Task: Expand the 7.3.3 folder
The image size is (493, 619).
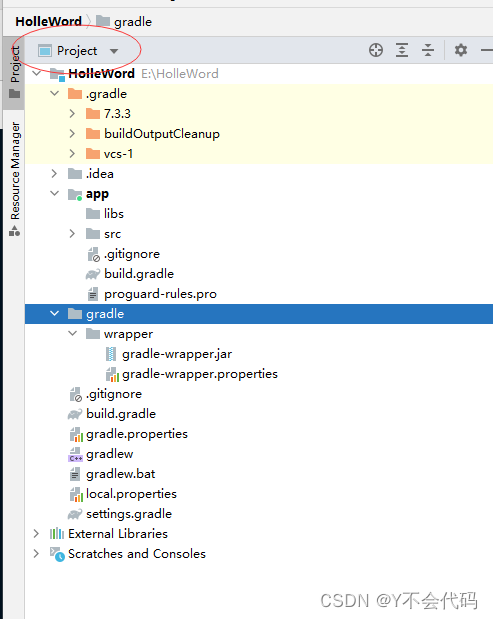Action: coord(72,114)
